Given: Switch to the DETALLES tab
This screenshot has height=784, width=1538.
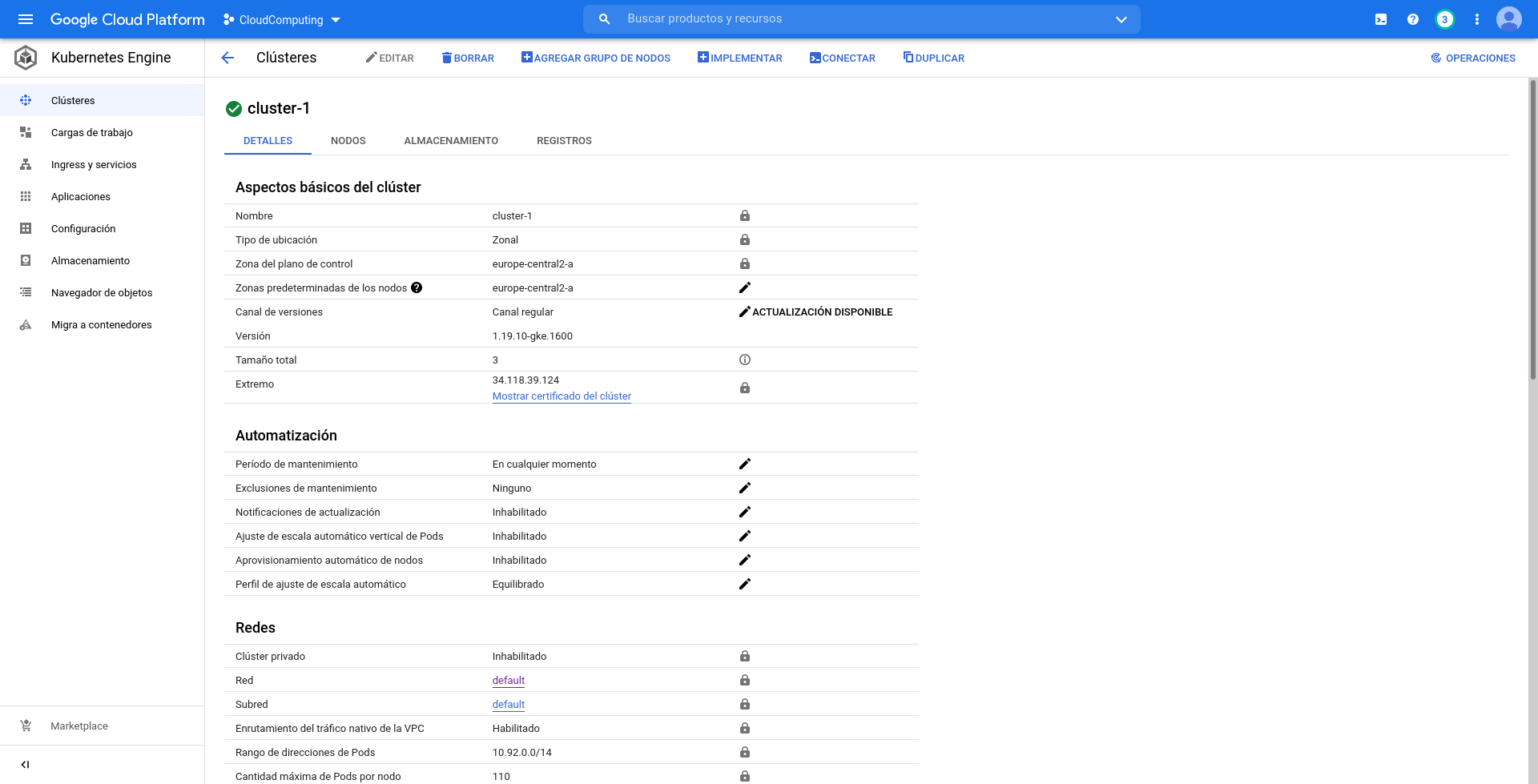Looking at the screenshot, I should (x=268, y=140).
